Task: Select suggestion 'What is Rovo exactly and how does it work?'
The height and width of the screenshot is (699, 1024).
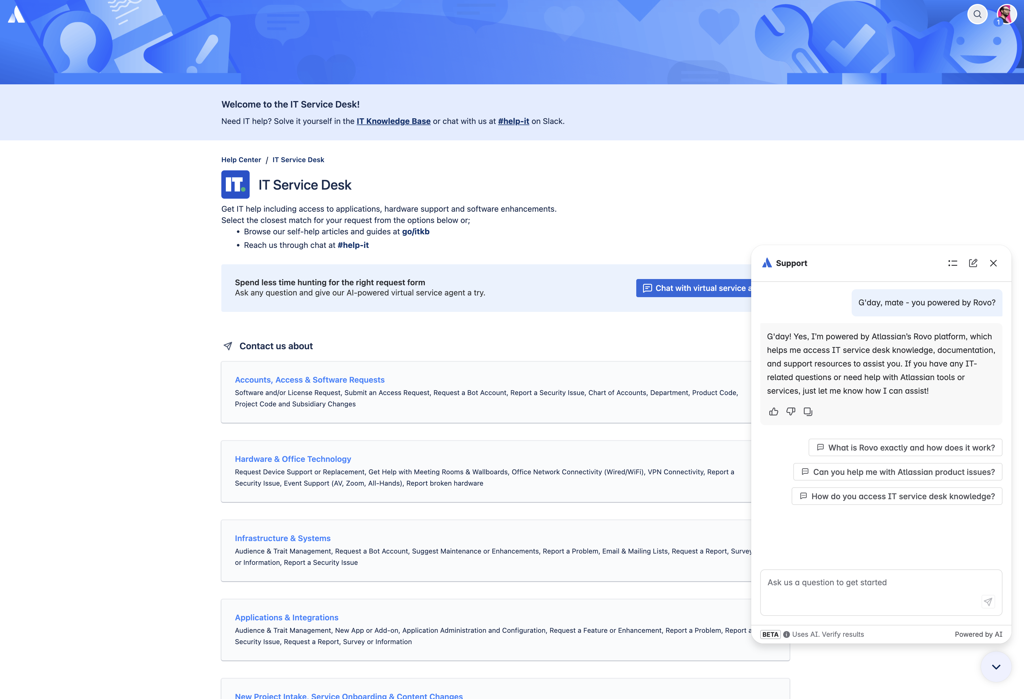Action: pos(905,447)
